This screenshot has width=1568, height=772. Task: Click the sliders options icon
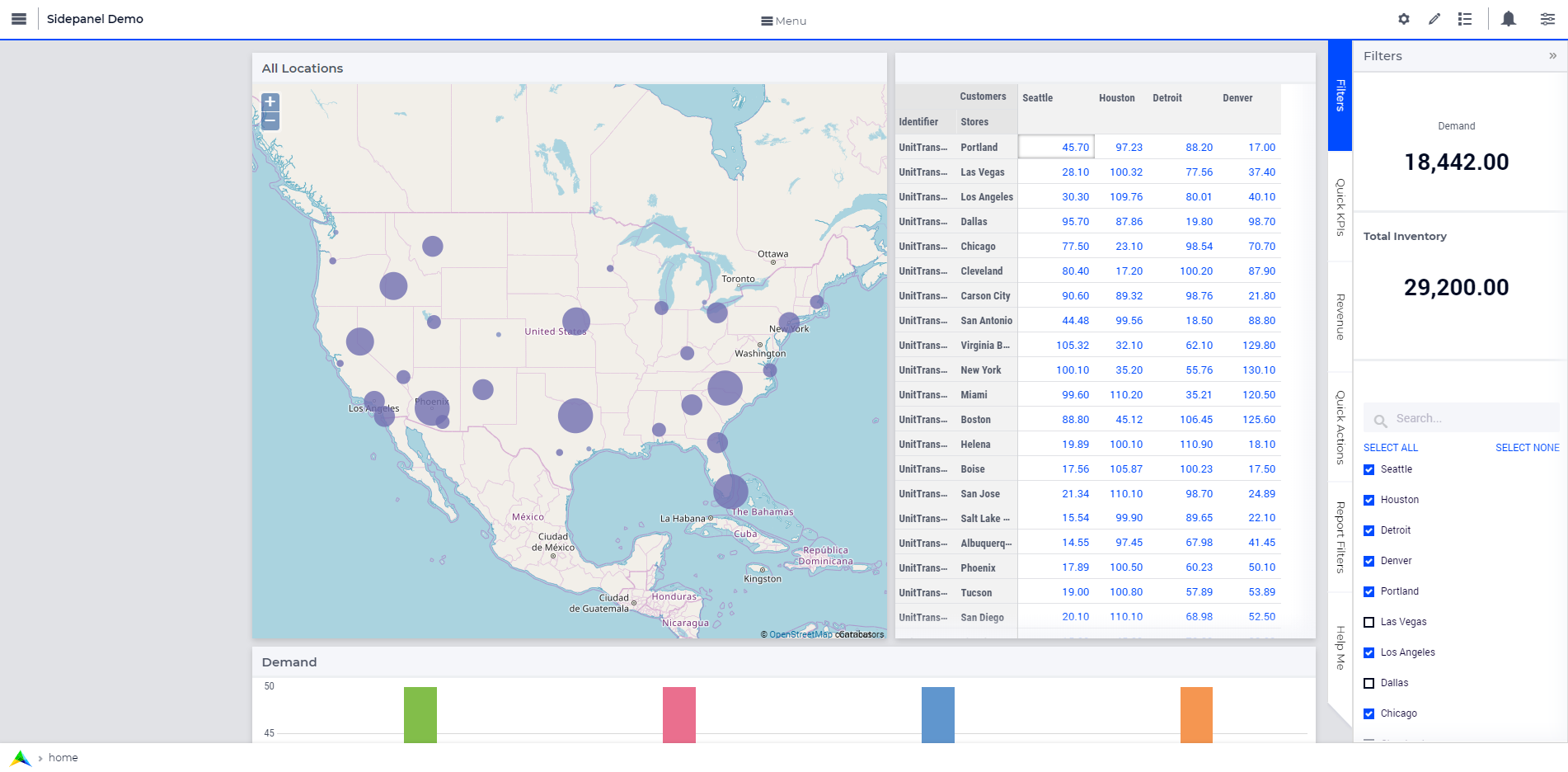point(1547,19)
